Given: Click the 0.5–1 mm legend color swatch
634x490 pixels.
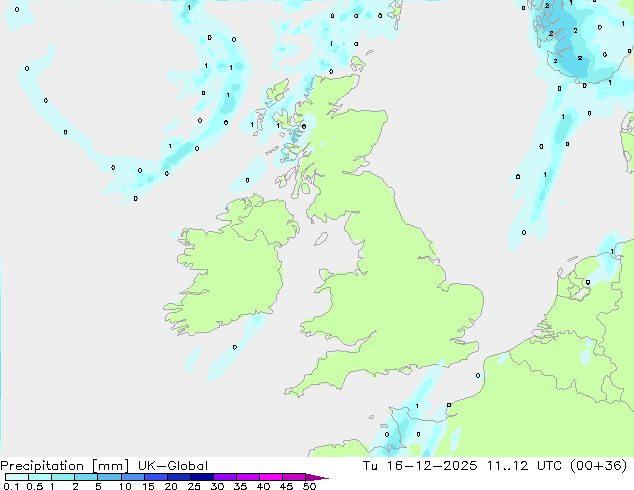Looking at the screenshot, I should [40, 477].
